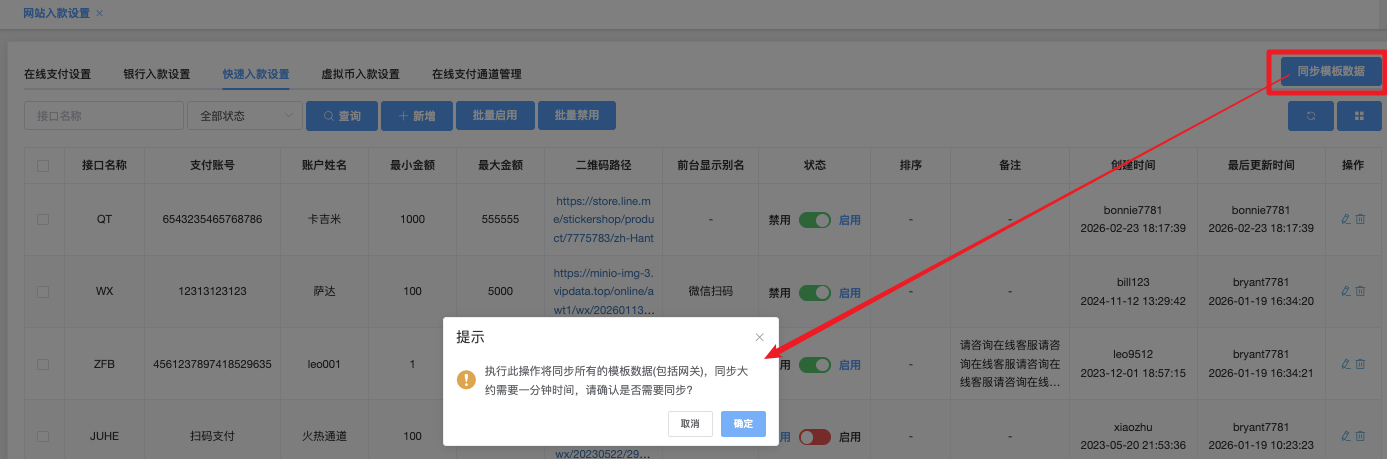Image resolution: width=1387 pixels, height=459 pixels.
Task: Open the 在线支付通道管理 tab
Action: click(x=476, y=74)
